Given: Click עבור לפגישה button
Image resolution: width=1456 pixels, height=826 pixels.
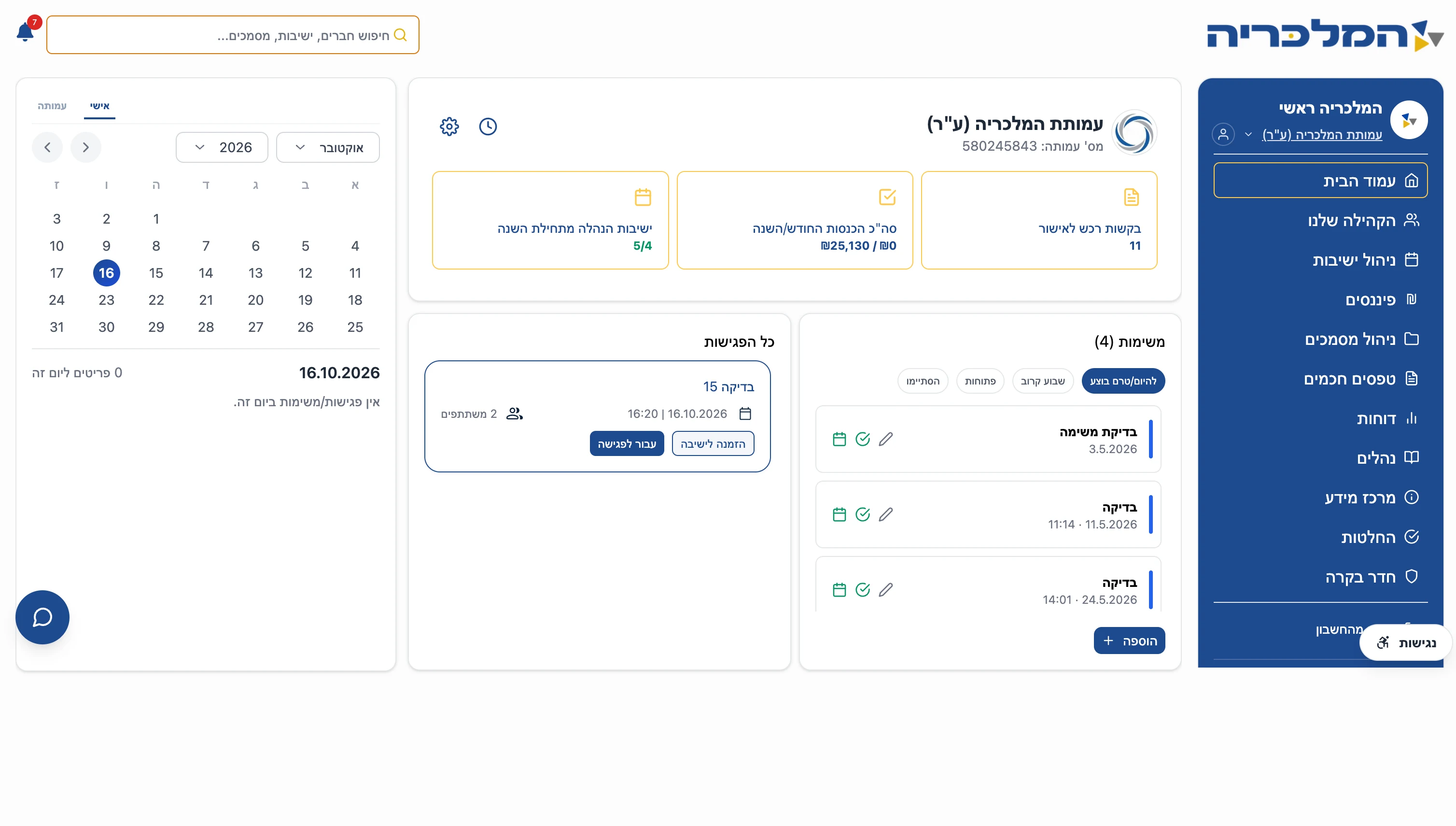Looking at the screenshot, I should (627, 443).
